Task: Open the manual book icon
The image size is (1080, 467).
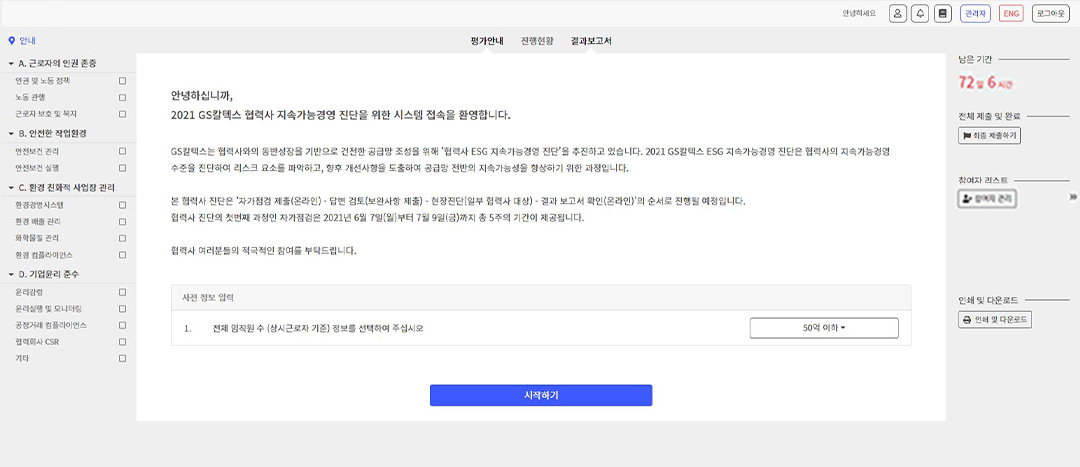Action: tap(944, 14)
